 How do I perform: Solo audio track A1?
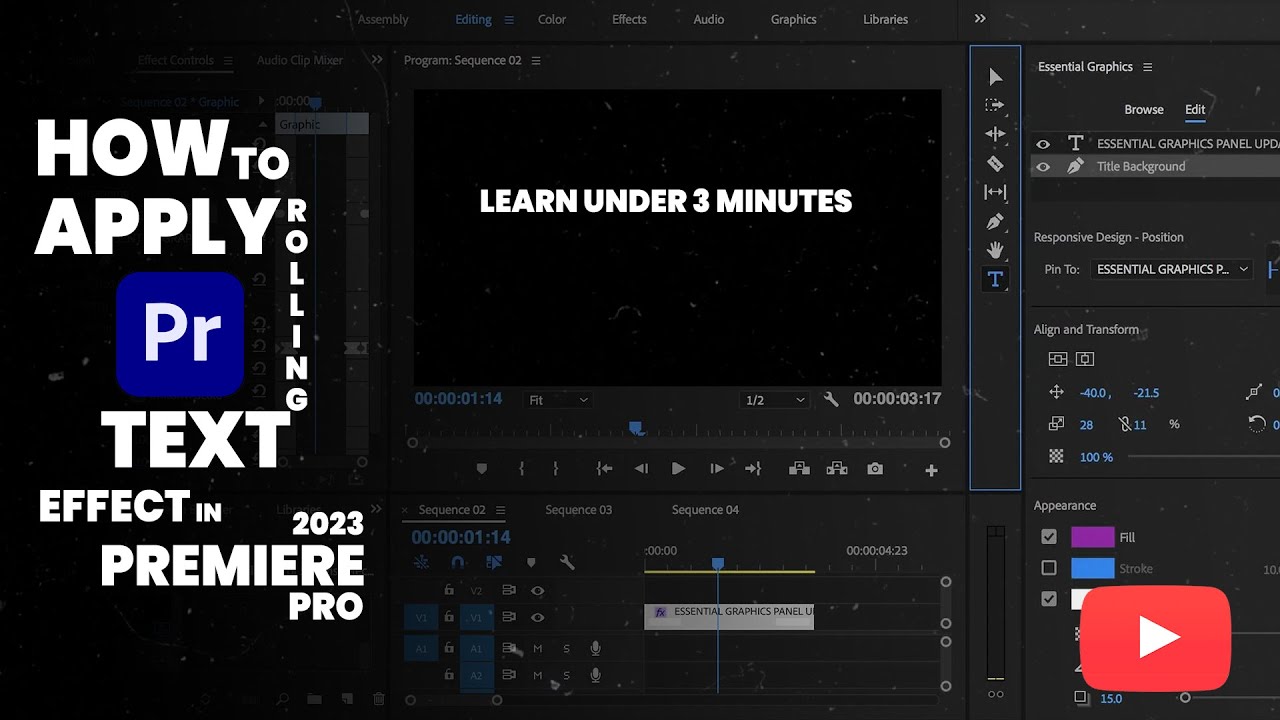pyautogui.click(x=566, y=648)
